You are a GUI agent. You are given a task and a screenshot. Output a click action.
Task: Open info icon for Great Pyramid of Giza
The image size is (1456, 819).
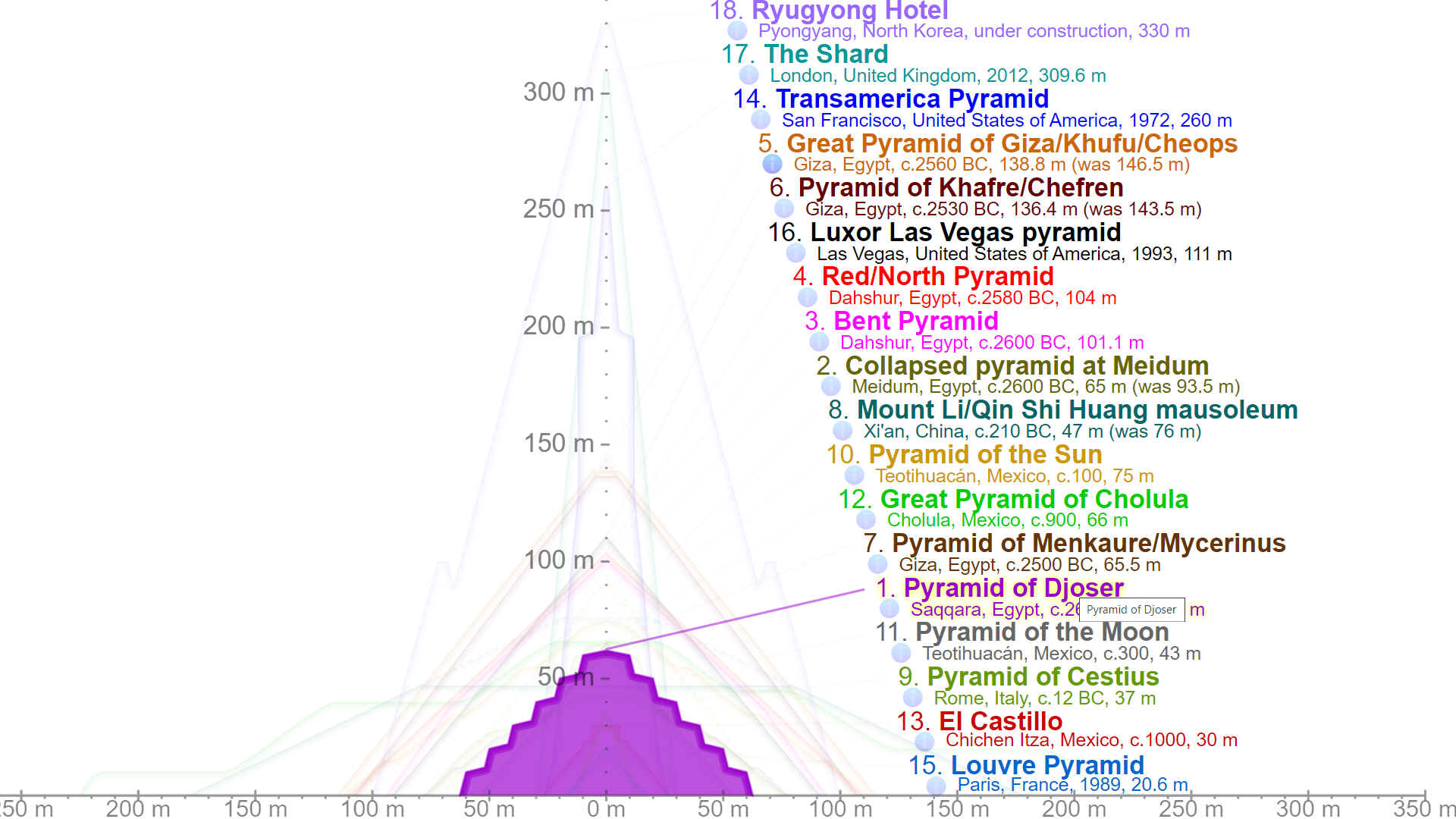pyautogui.click(x=772, y=163)
